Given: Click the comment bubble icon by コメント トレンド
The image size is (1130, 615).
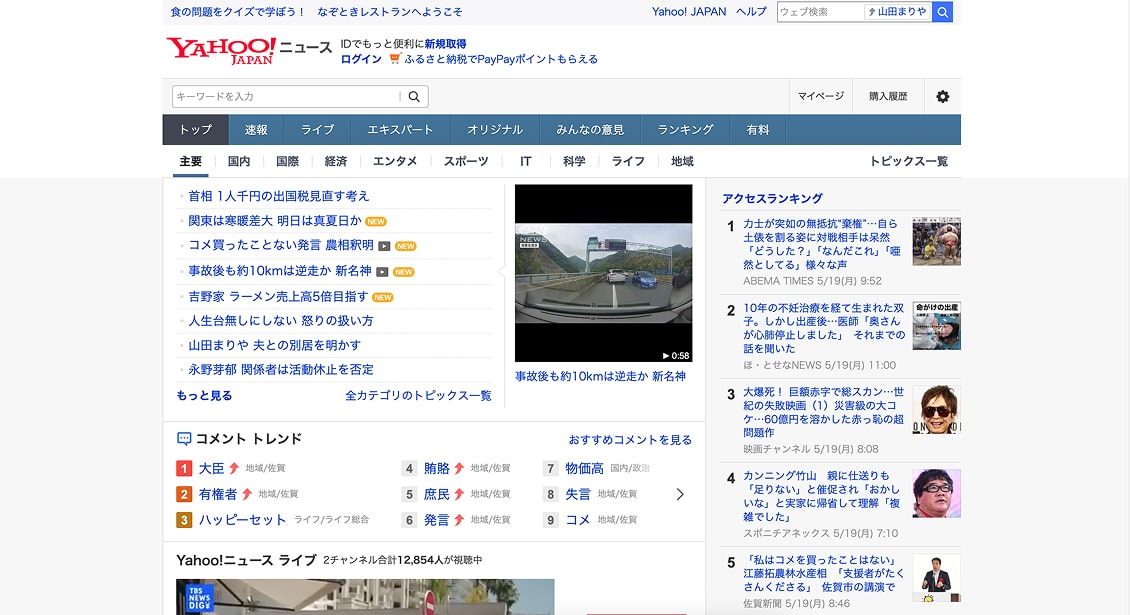Looking at the screenshot, I should (184, 438).
